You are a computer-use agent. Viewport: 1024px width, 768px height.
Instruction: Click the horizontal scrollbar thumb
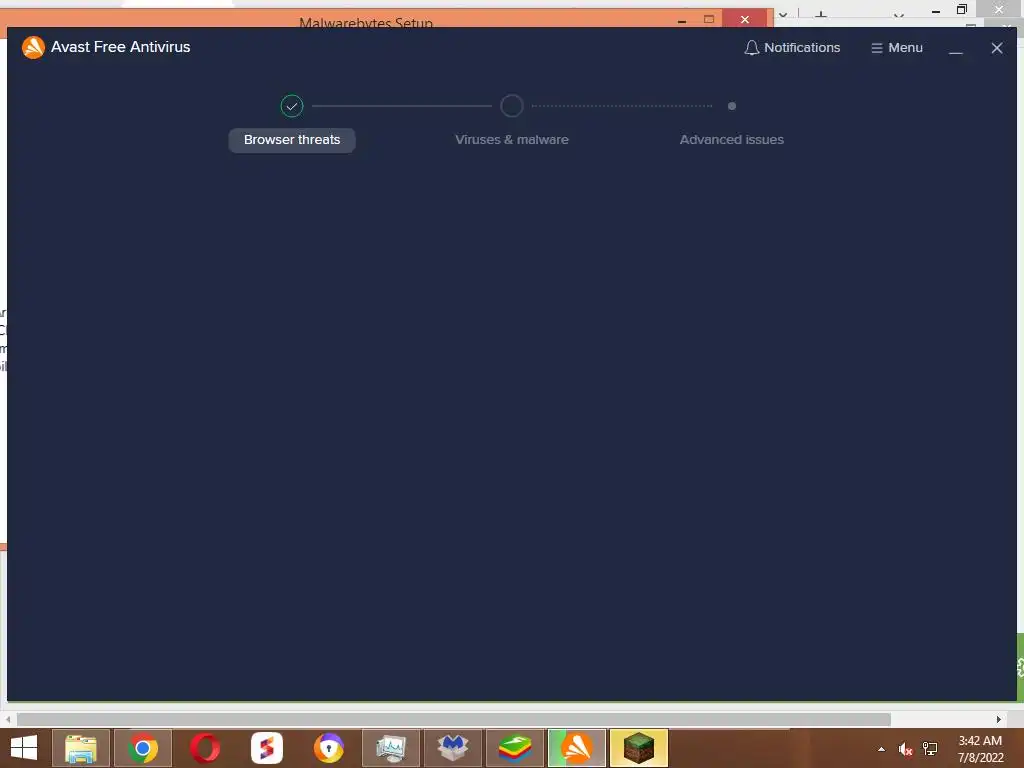tap(454, 719)
